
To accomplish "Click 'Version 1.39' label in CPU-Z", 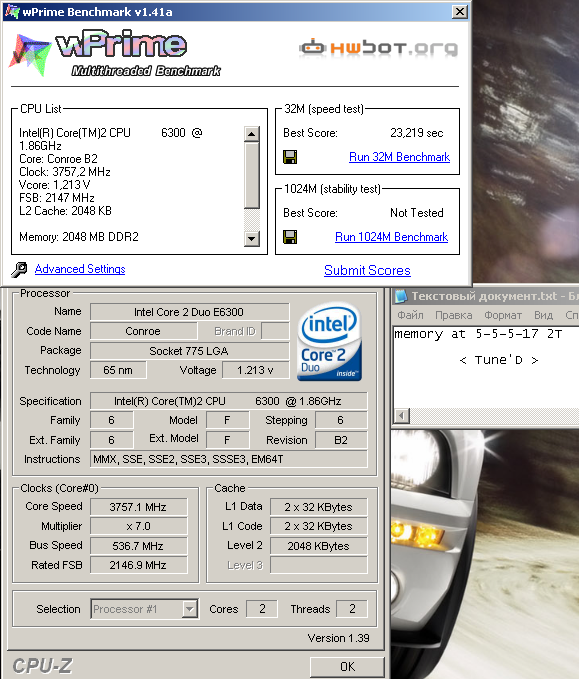I will click(338, 638).
